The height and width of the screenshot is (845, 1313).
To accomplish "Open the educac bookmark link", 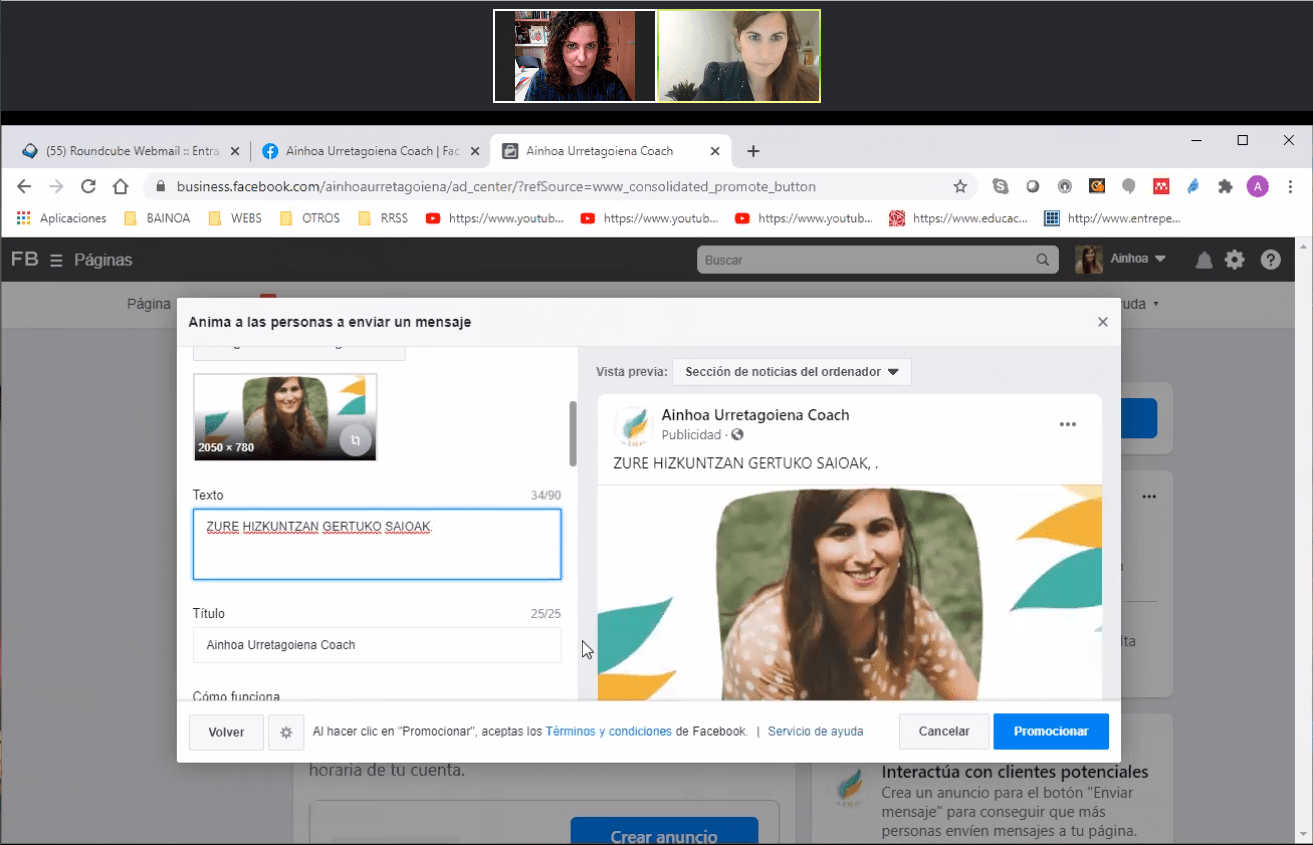I will (959, 218).
